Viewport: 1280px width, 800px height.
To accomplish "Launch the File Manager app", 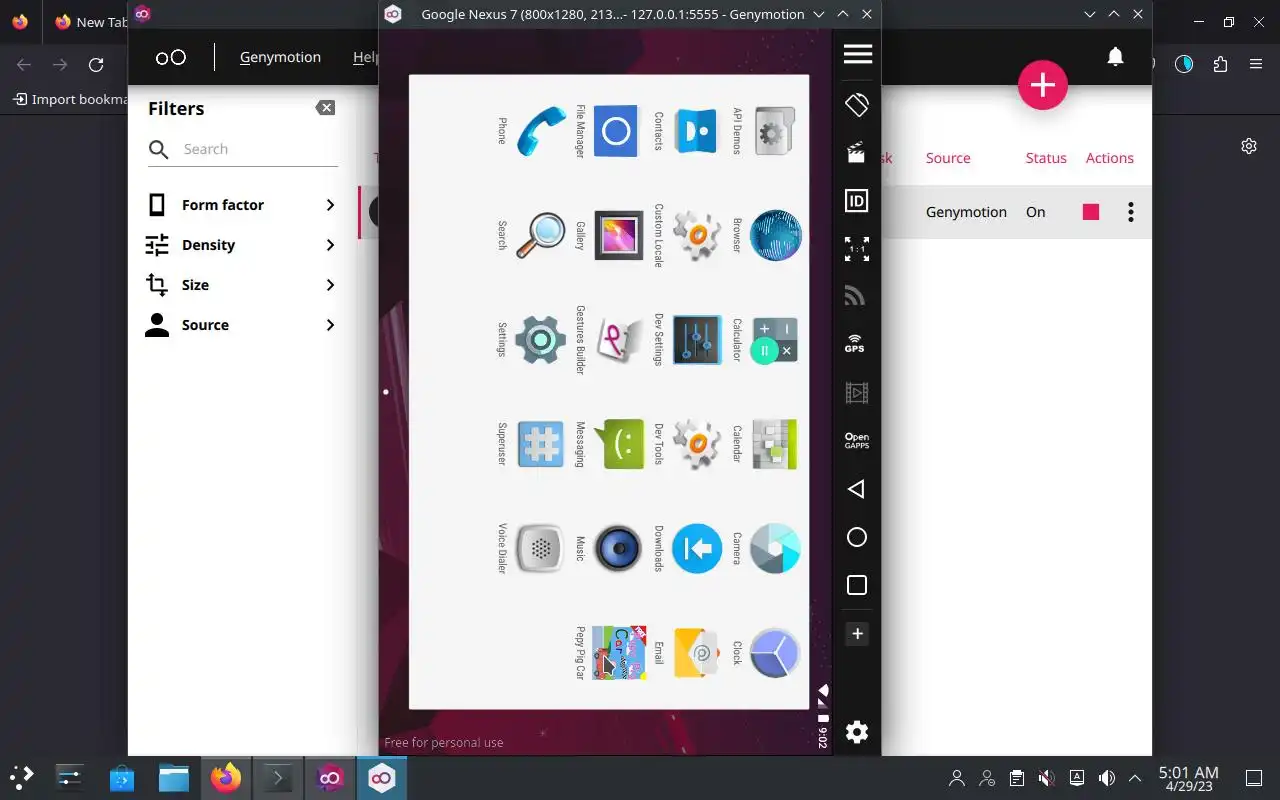I will 616,131.
